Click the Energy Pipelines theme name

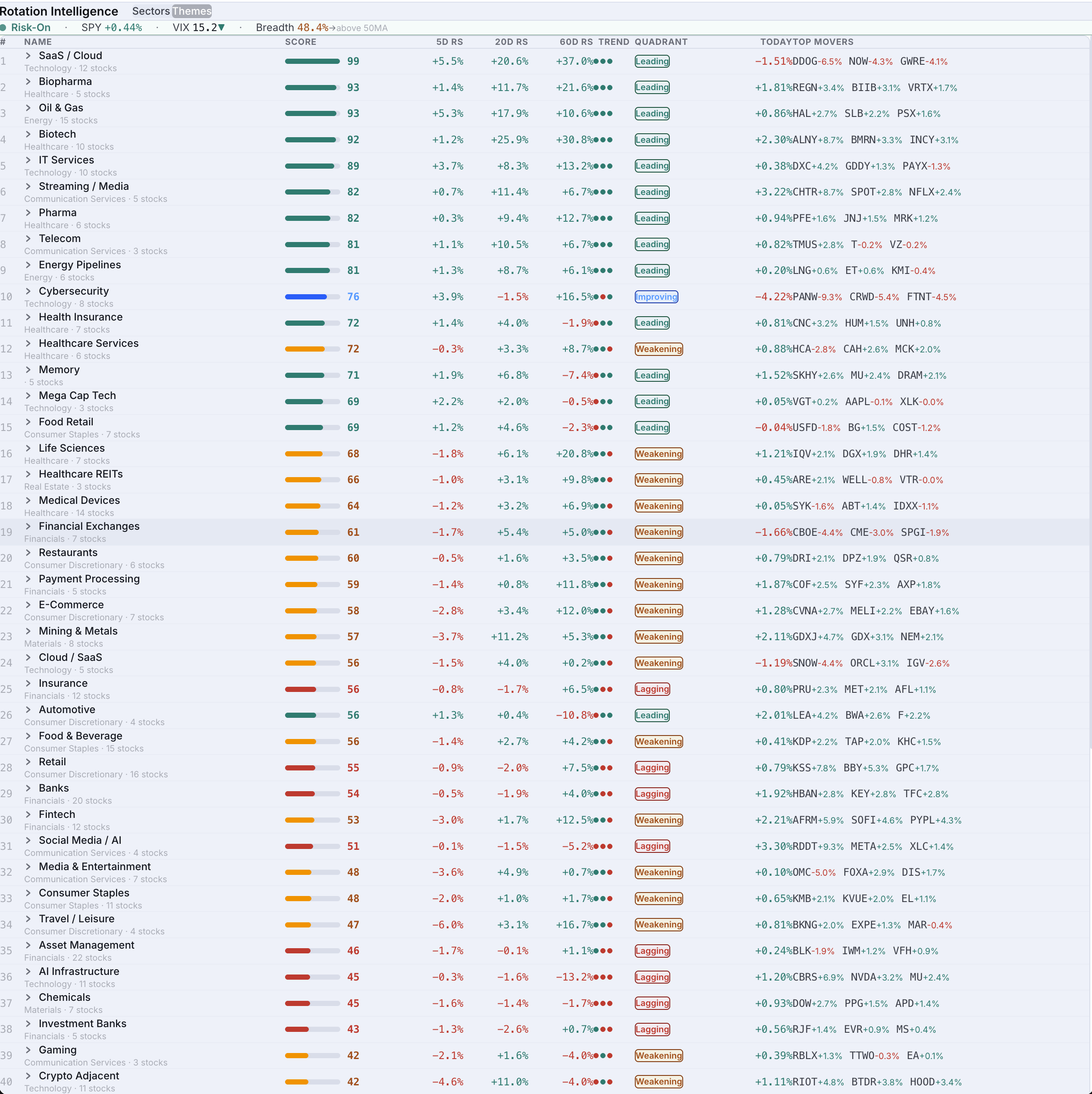pyautogui.click(x=80, y=264)
